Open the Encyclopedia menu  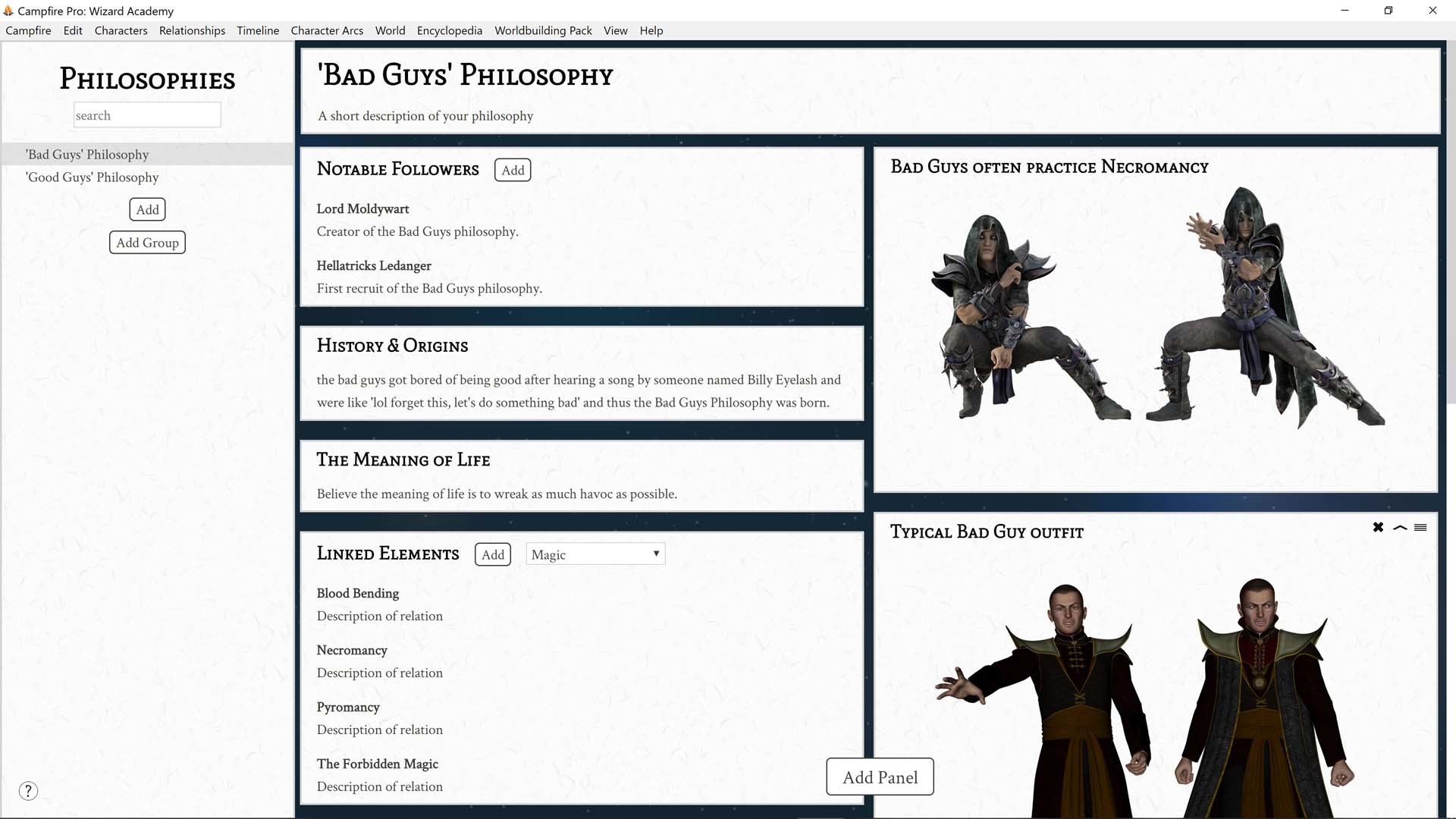(449, 30)
